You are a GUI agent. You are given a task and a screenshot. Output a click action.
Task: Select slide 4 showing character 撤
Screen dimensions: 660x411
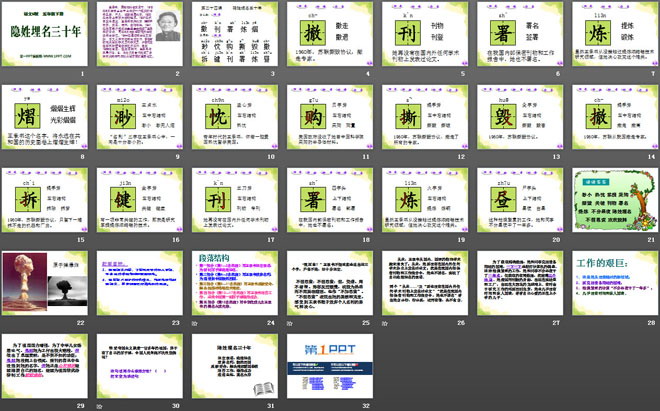tap(330, 34)
